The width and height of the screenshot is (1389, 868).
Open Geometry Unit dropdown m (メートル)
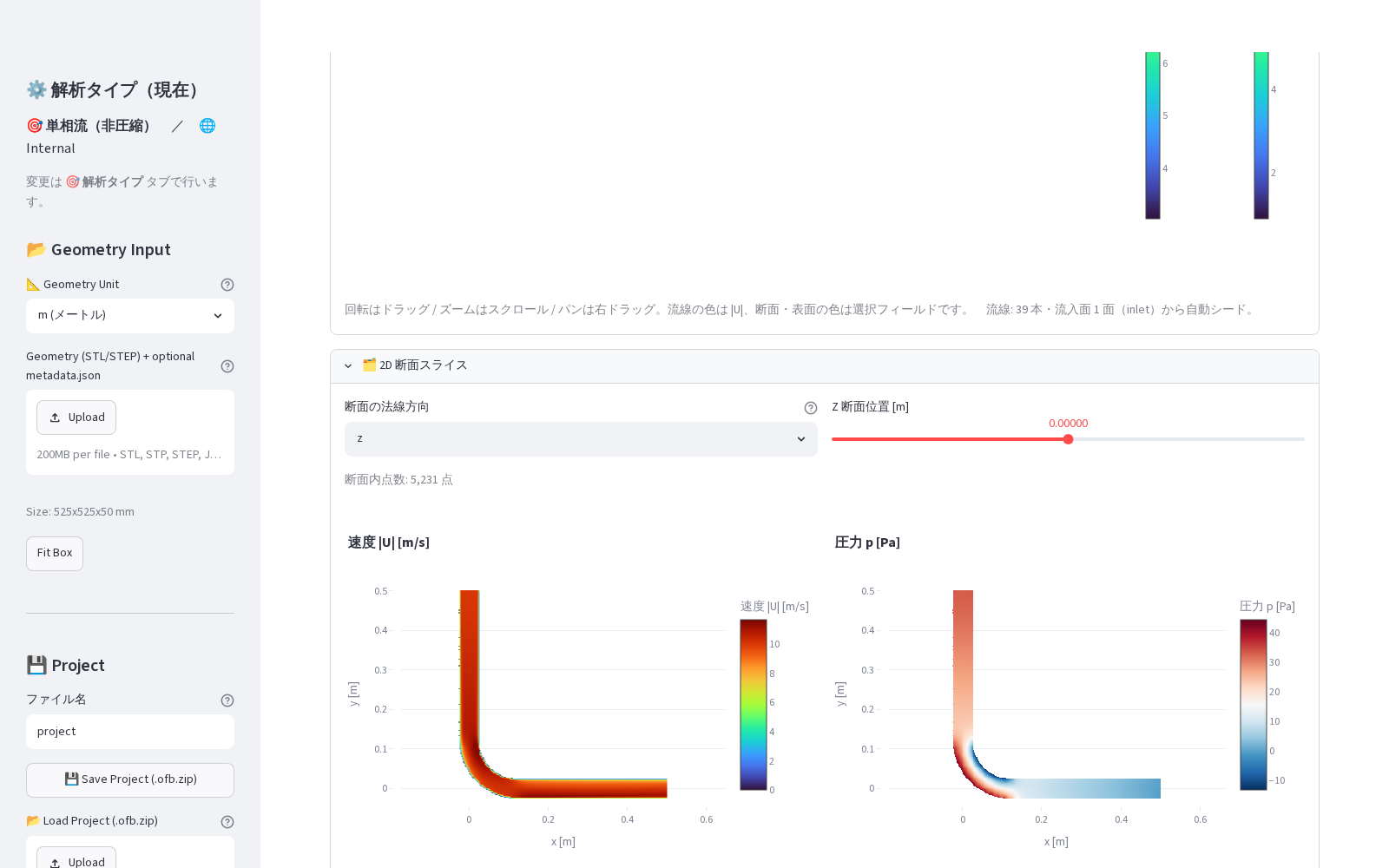(x=130, y=316)
